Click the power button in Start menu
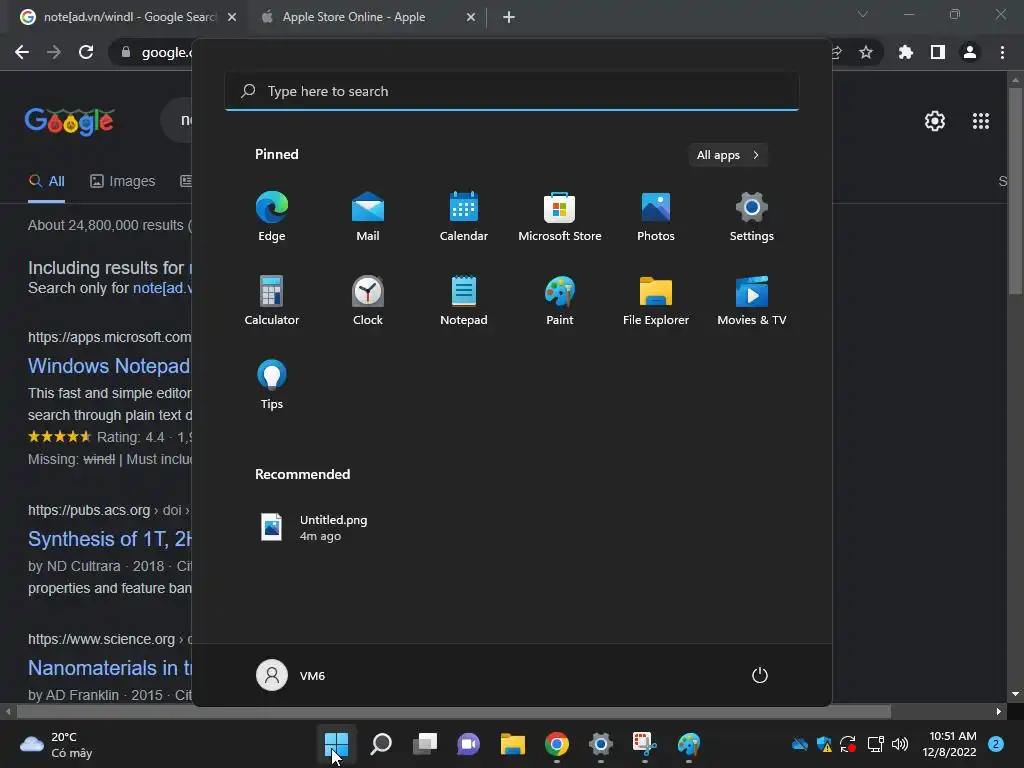Viewport: 1024px width, 768px height. 760,675
